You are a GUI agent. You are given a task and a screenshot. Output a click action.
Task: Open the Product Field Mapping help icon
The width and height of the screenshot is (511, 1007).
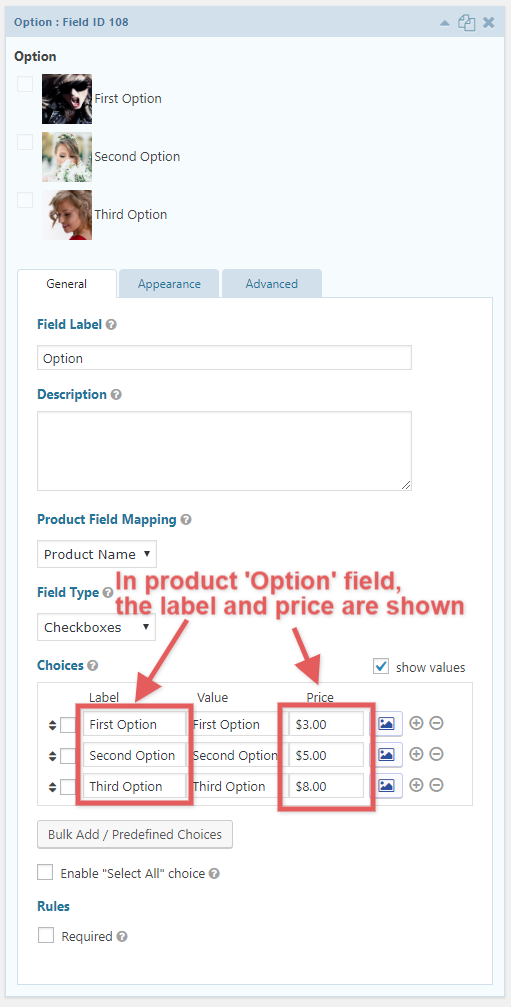186,520
